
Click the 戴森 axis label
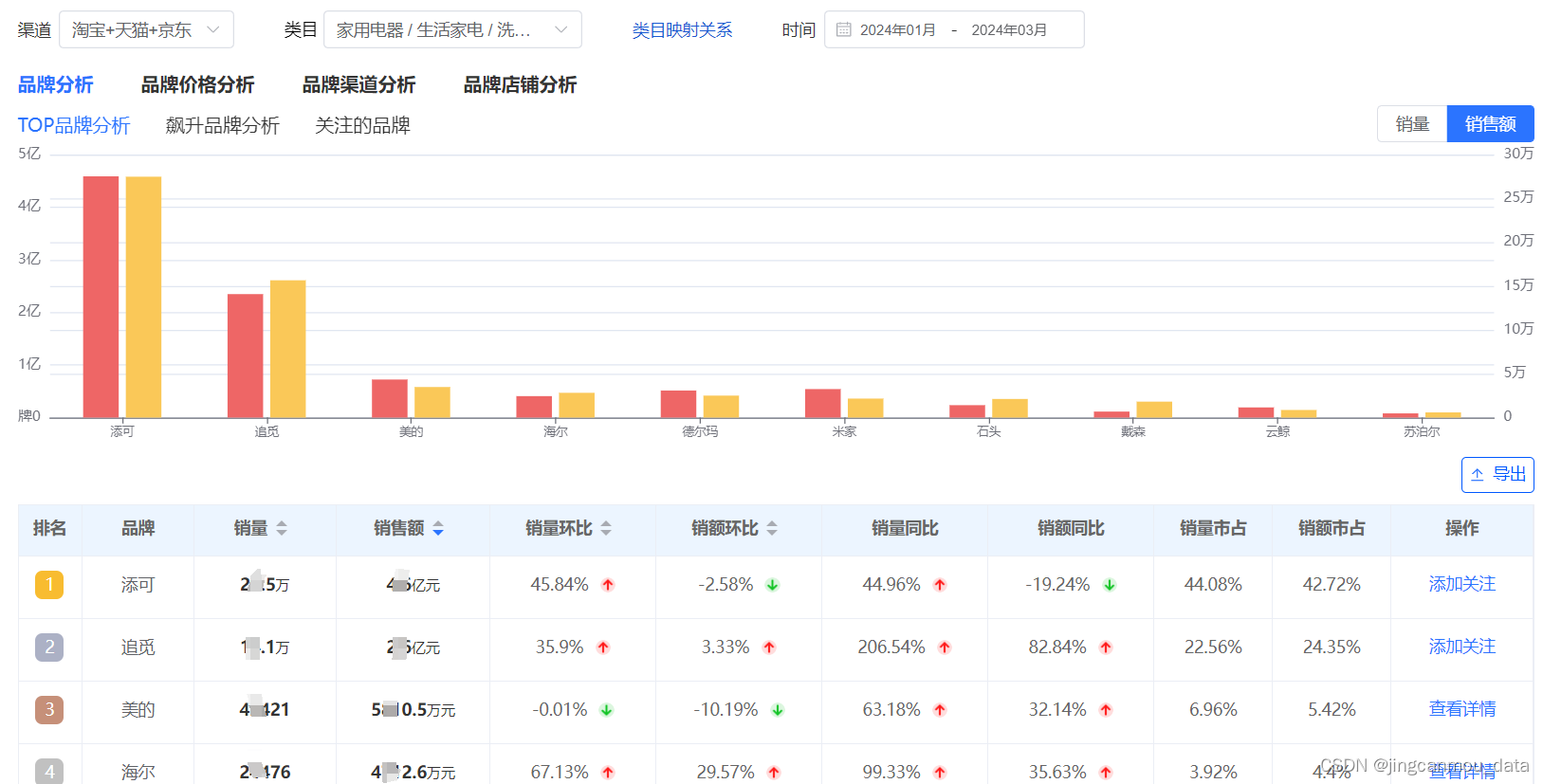point(1133,431)
